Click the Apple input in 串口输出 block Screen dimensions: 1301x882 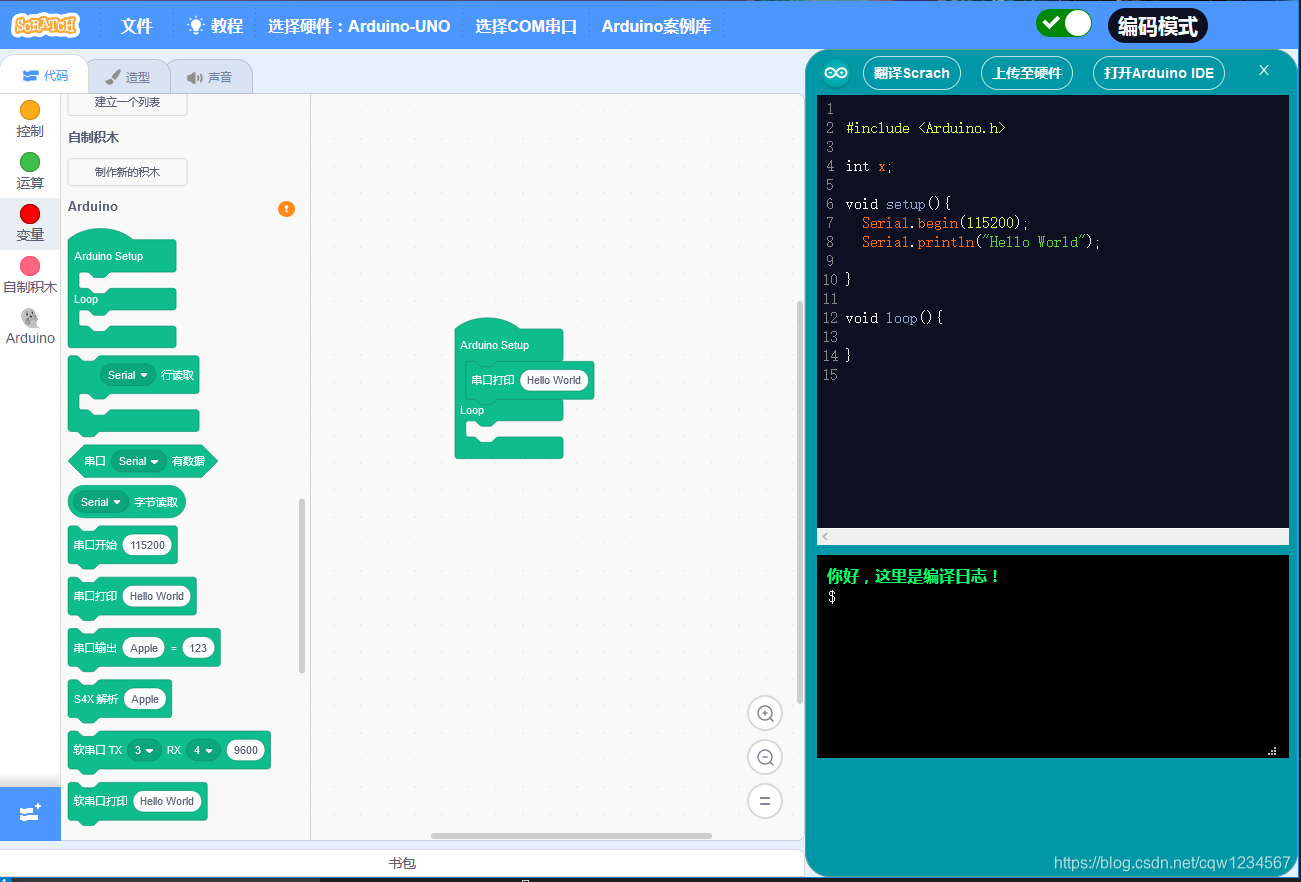(144, 648)
